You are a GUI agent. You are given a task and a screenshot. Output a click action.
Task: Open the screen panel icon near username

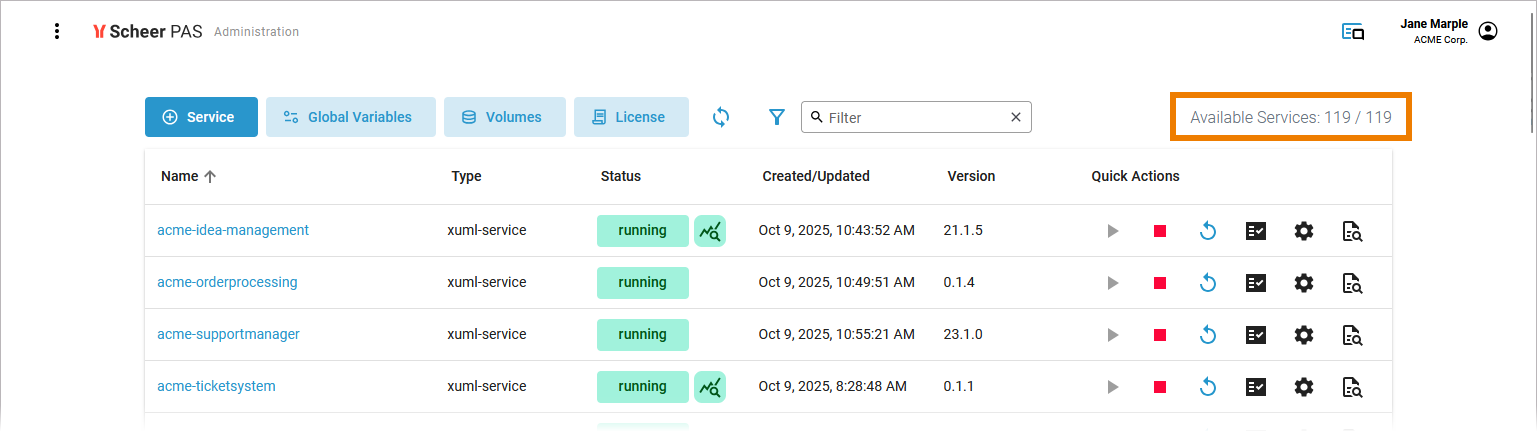pos(1353,32)
